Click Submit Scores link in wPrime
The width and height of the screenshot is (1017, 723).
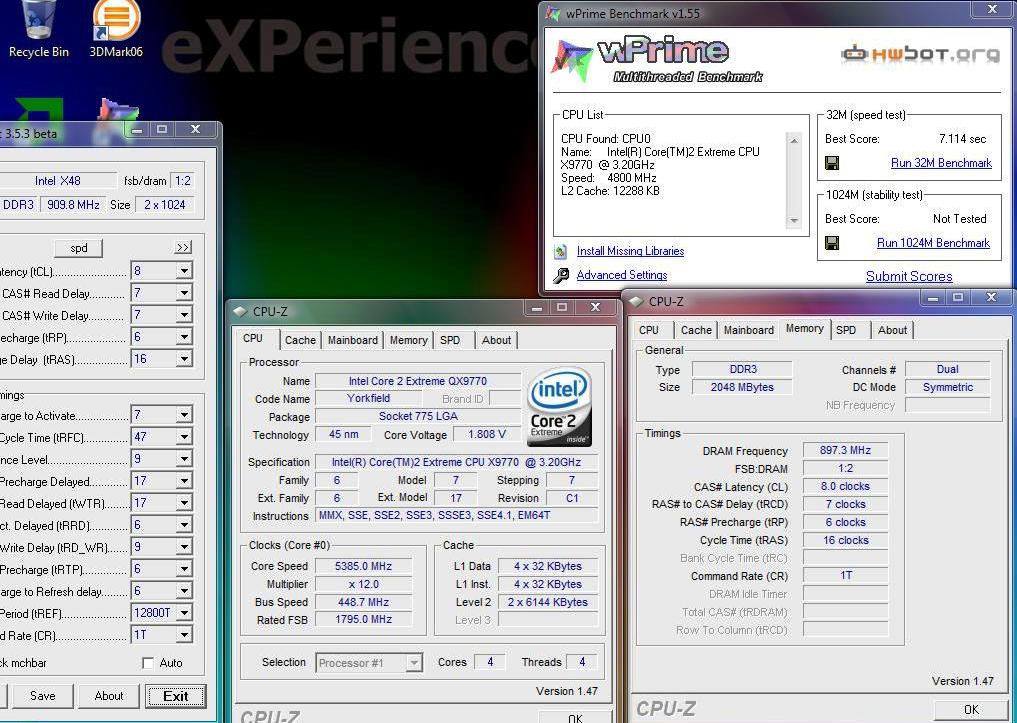909,276
